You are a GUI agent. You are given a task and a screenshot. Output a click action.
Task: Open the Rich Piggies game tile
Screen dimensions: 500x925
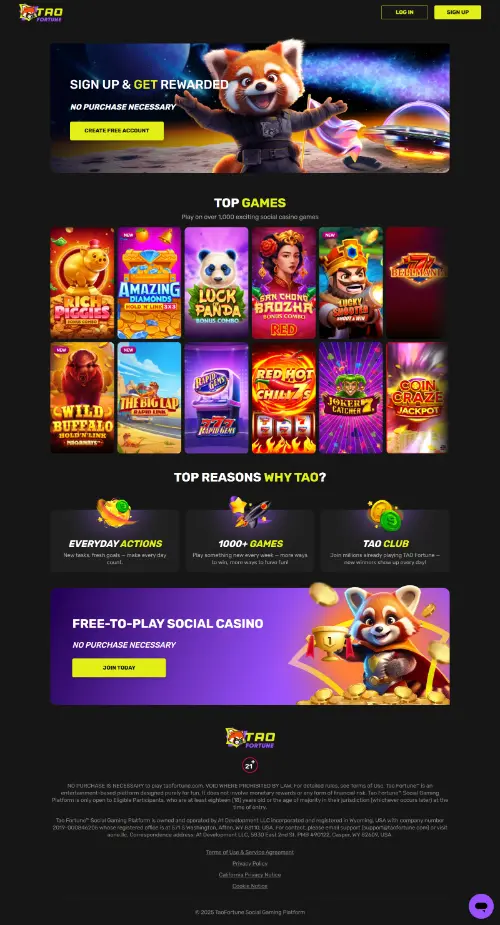[x=83, y=283]
